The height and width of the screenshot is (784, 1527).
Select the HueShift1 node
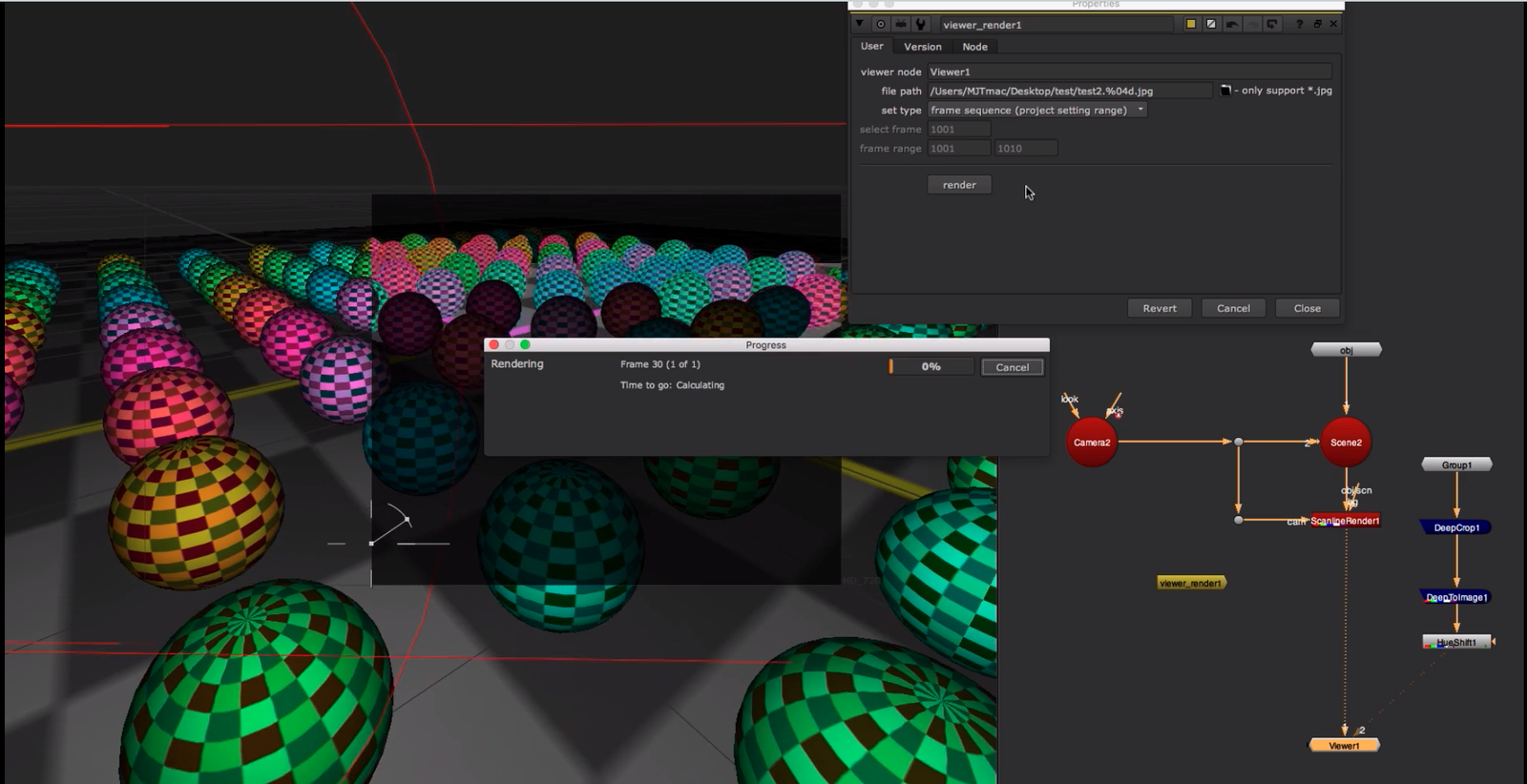point(1456,642)
